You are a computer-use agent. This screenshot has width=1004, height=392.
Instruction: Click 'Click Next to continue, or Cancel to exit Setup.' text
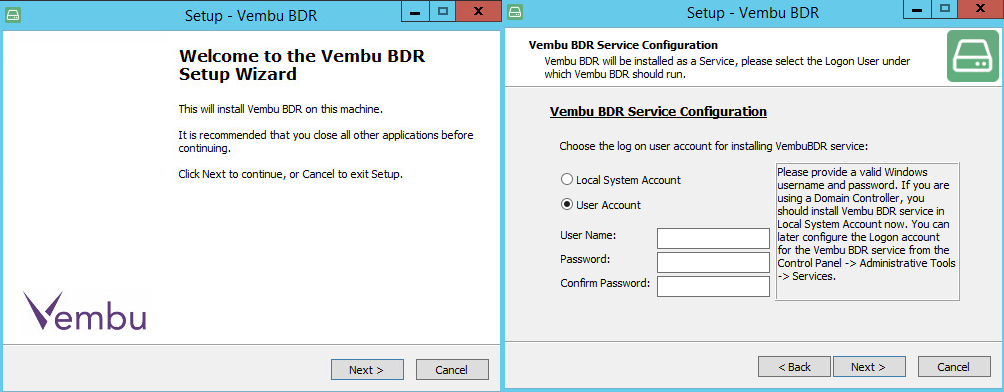pyautogui.click(x=291, y=174)
